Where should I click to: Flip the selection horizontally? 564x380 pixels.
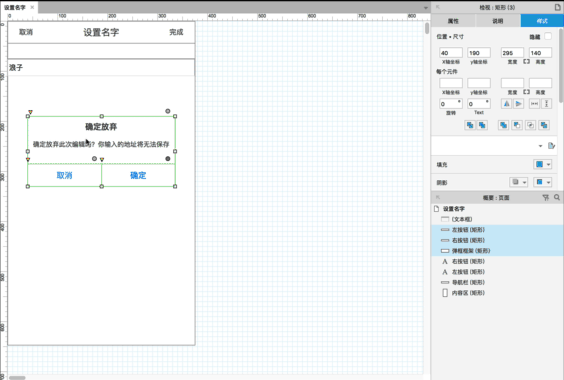[506, 104]
